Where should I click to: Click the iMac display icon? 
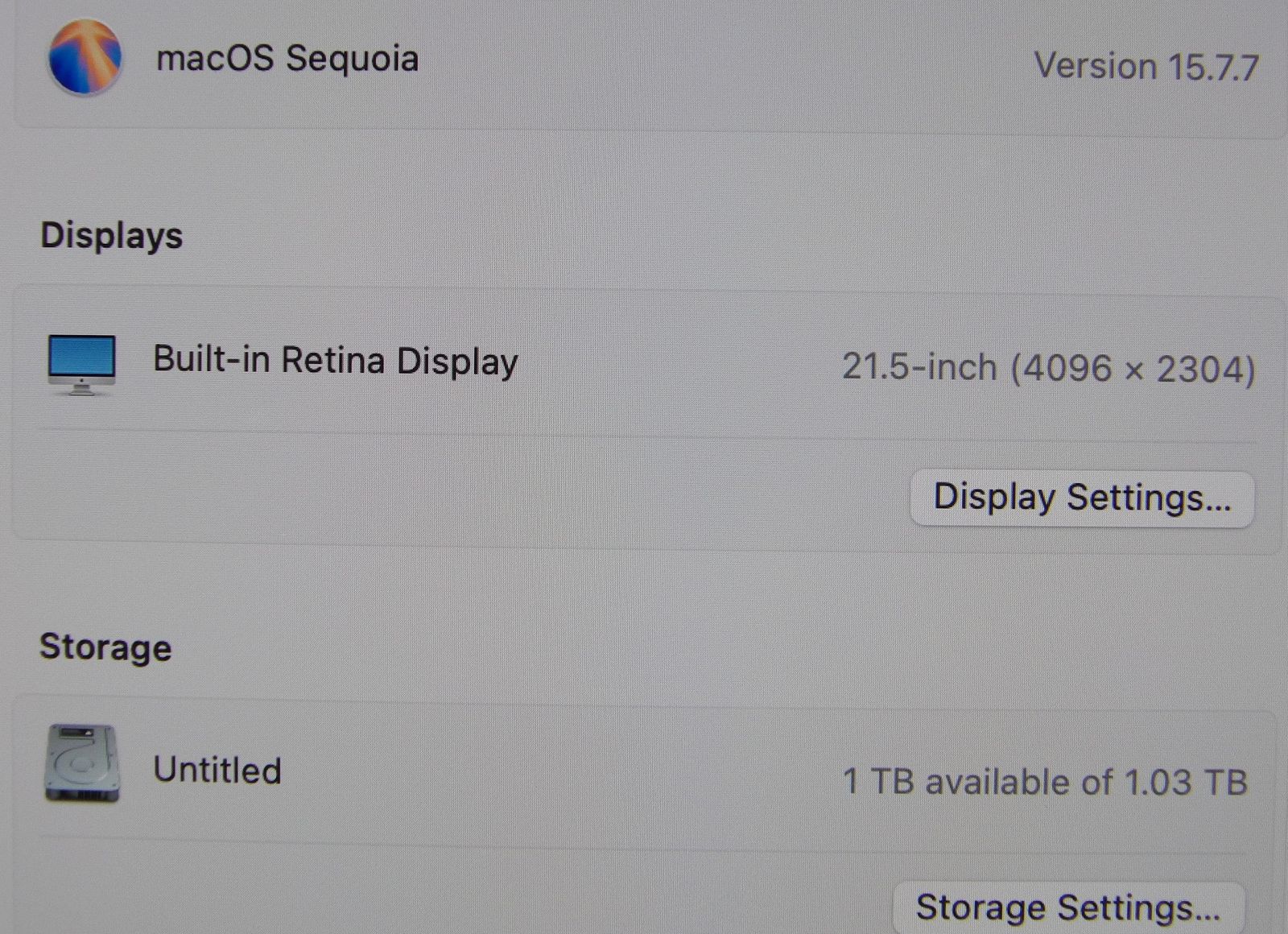pos(81,365)
